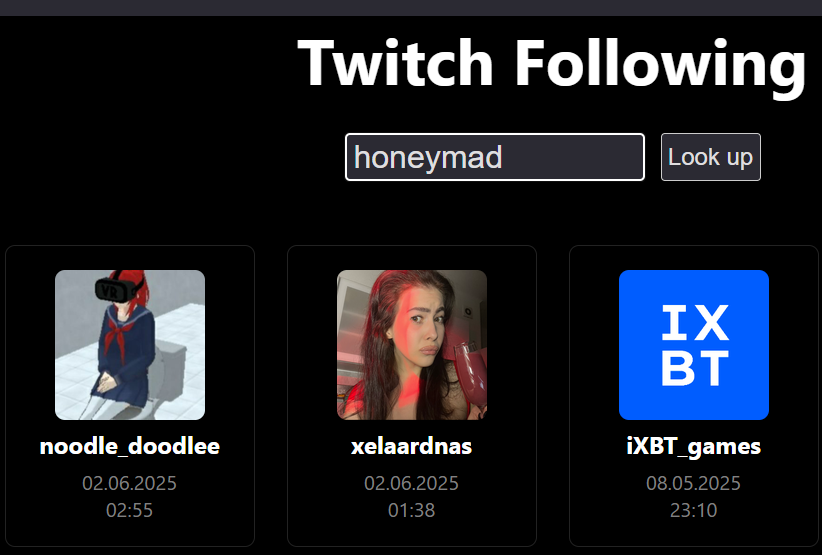The width and height of the screenshot is (822, 555).
Task: Click the wine glass in xelaardnas picture
Action: pyautogui.click(x=470, y=372)
